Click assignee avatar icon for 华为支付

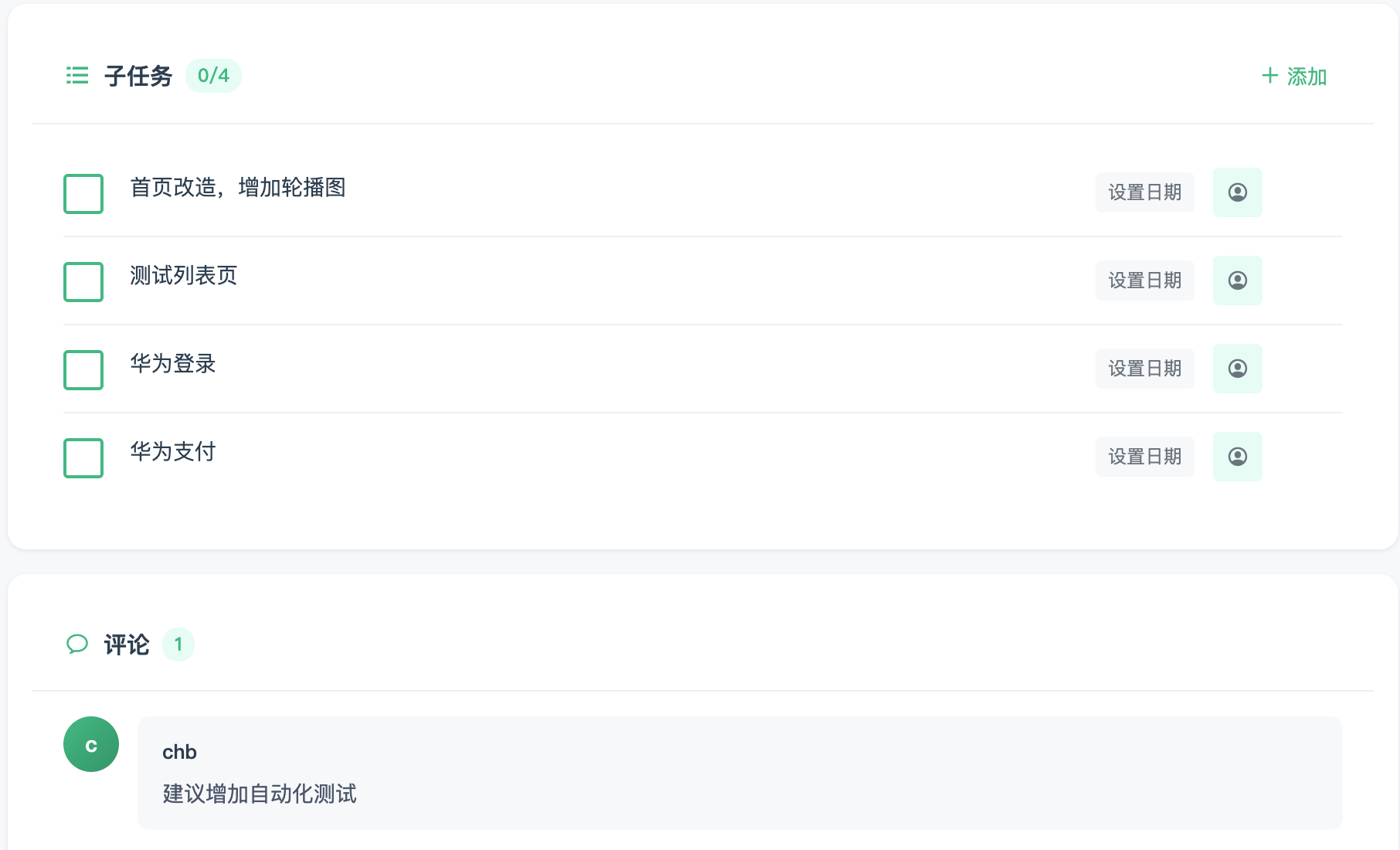(x=1237, y=457)
